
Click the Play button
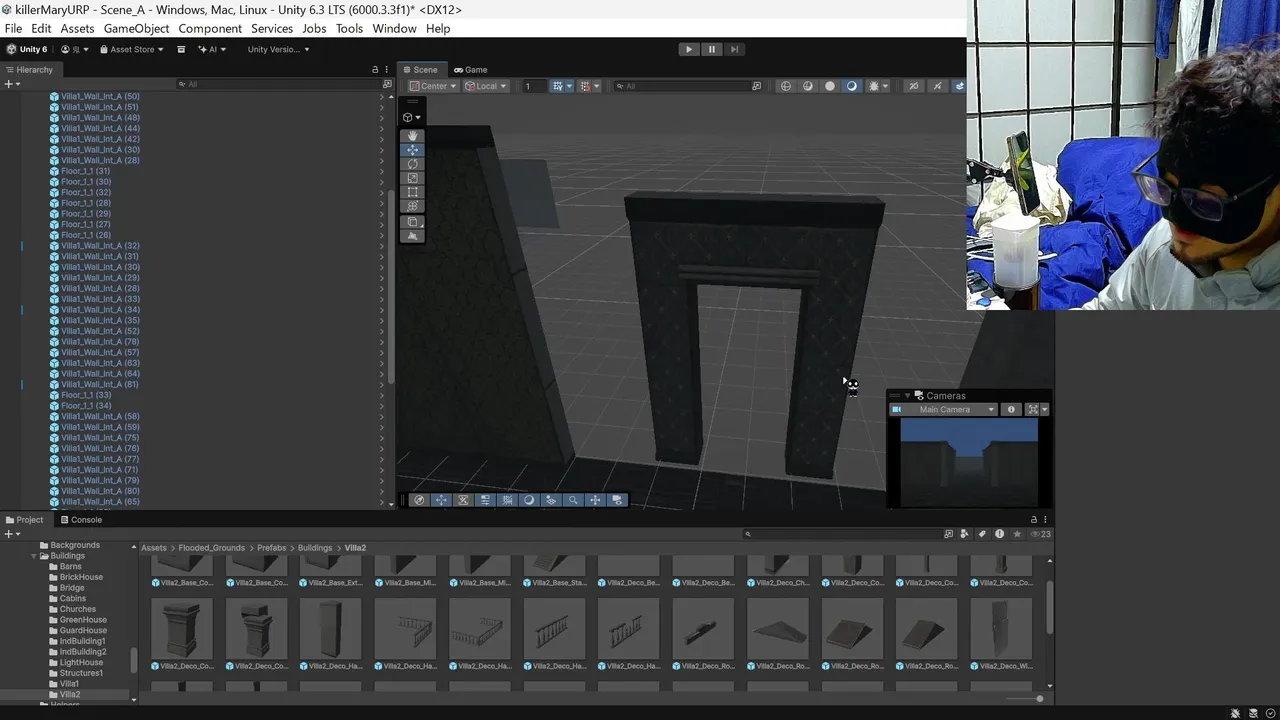pyautogui.click(x=688, y=49)
